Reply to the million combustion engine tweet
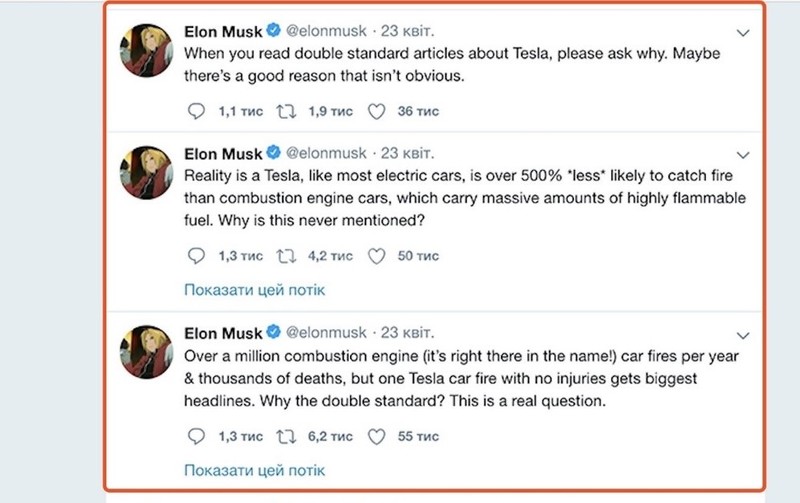800x503 pixels. (x=196, y=436)
